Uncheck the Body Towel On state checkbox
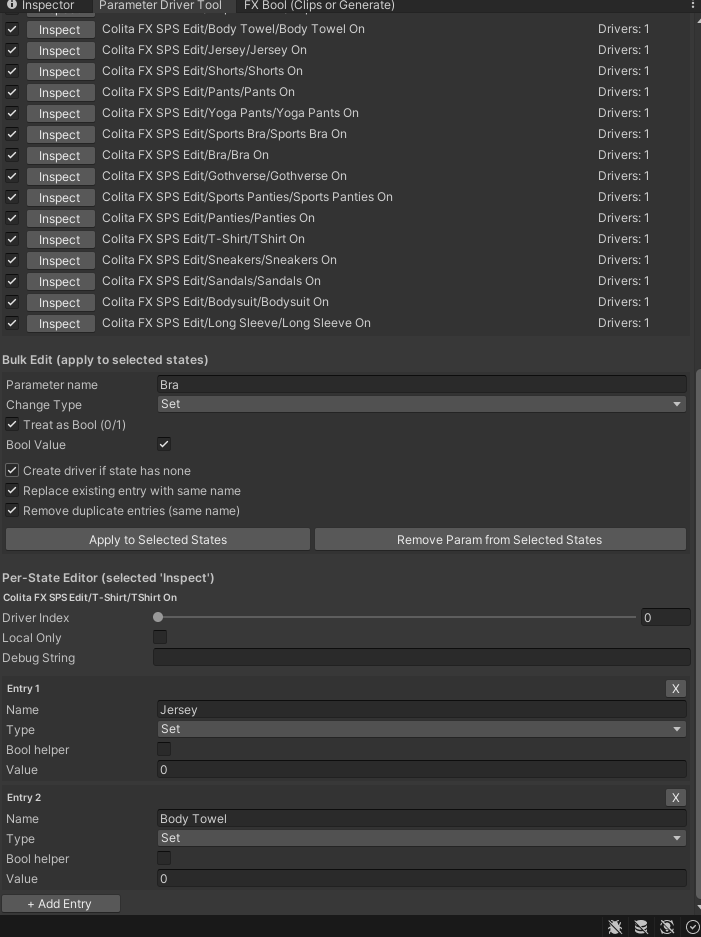 [12, 29]
